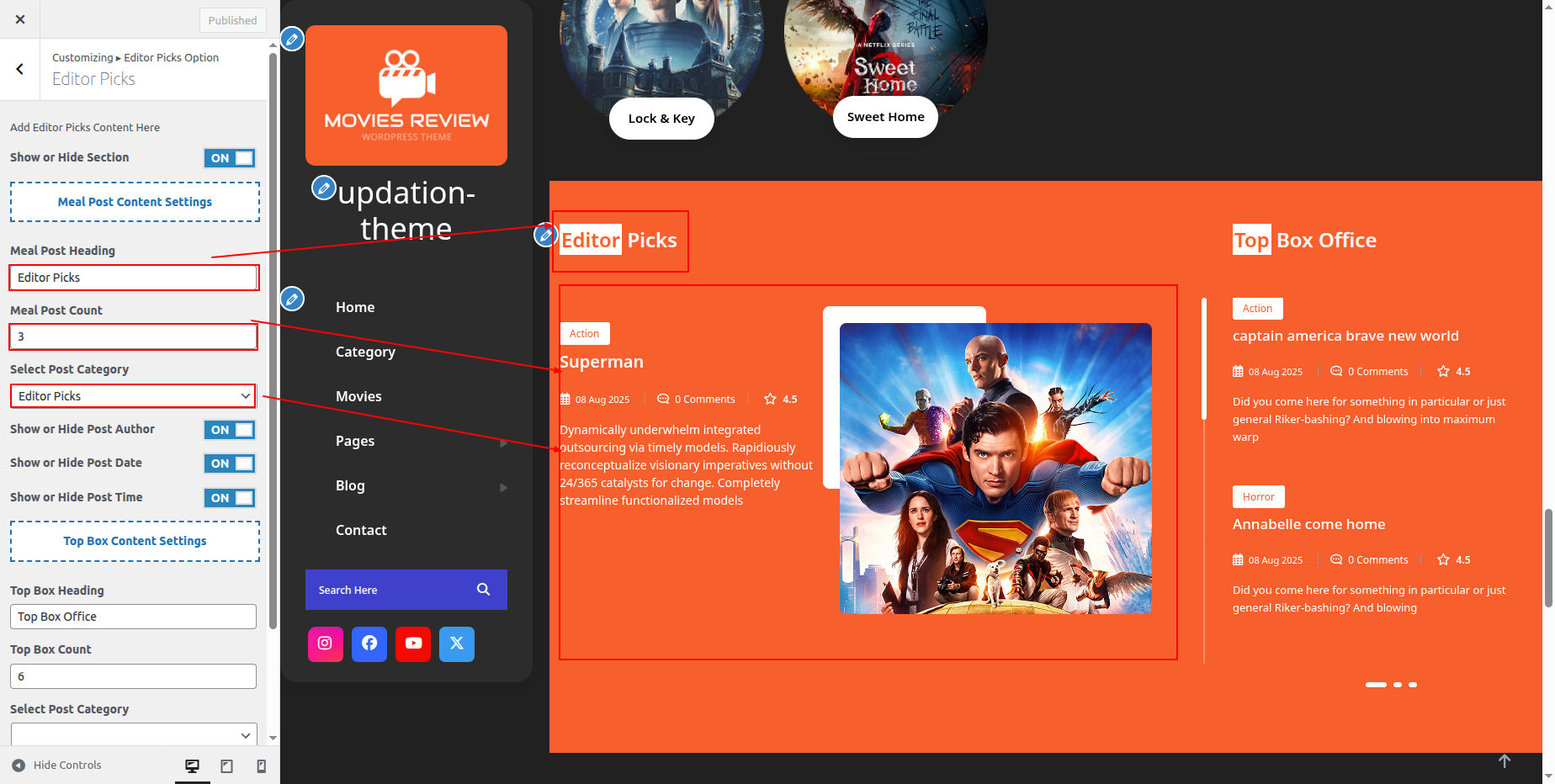Disable Show or Hide Post Date

click(x=230, y=464)
